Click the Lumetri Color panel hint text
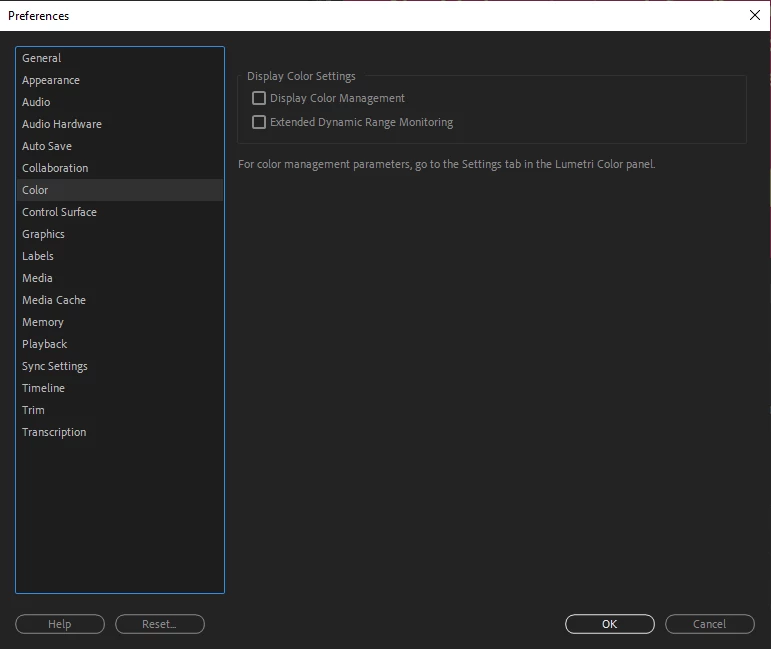The width and height of the screenshot is (771, 649). [446, 164]
